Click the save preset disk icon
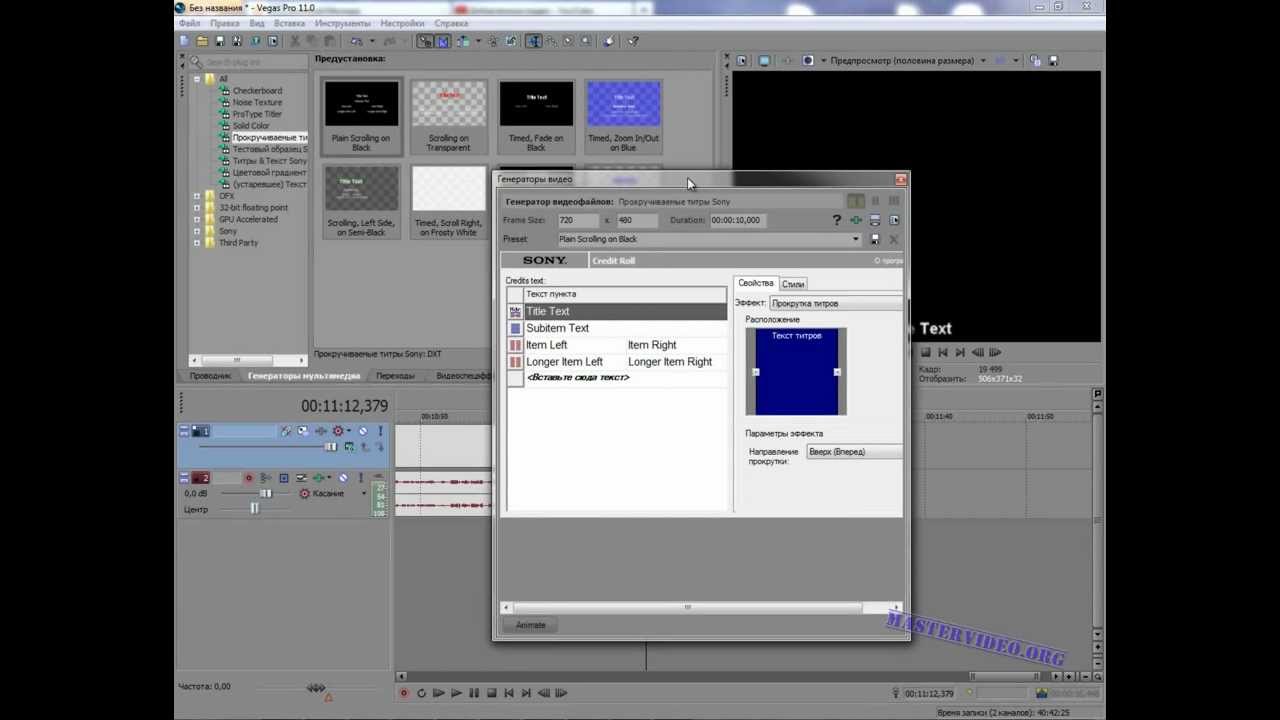 point(875,240)
